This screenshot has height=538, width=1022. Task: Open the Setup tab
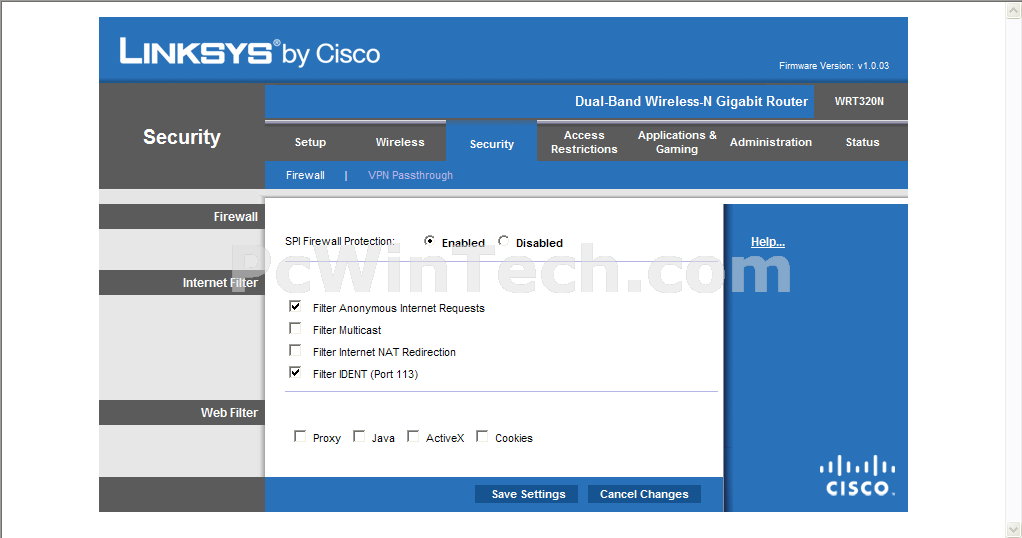[x=310, y=142]
